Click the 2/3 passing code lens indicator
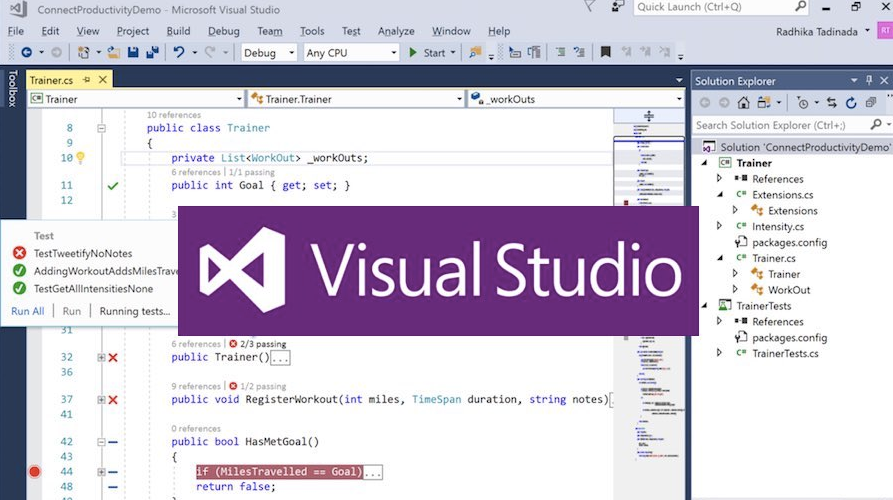Screen dimensions: 893x500 click(x=257, y=344)
